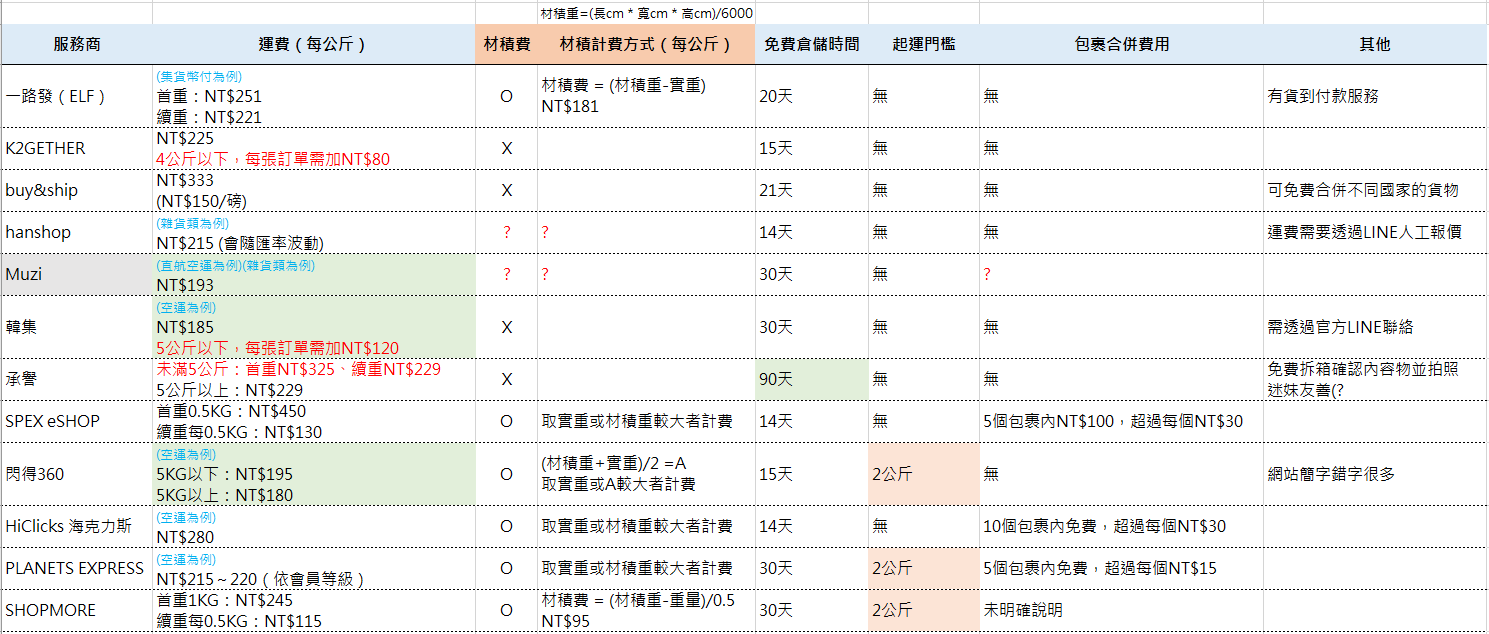Select the 服務商 column header

point(77,44)
